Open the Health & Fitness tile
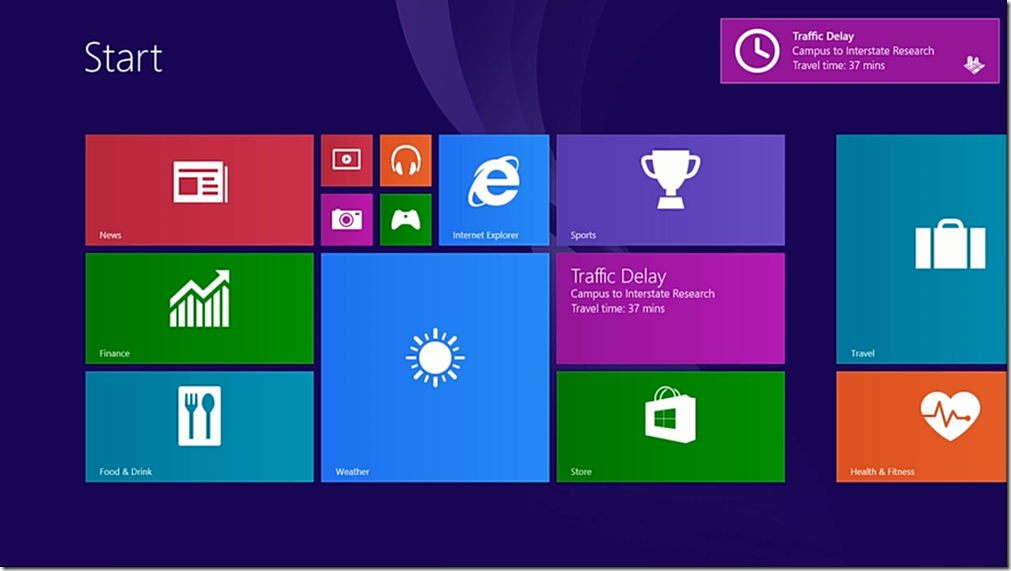 (x=921, y=426)
